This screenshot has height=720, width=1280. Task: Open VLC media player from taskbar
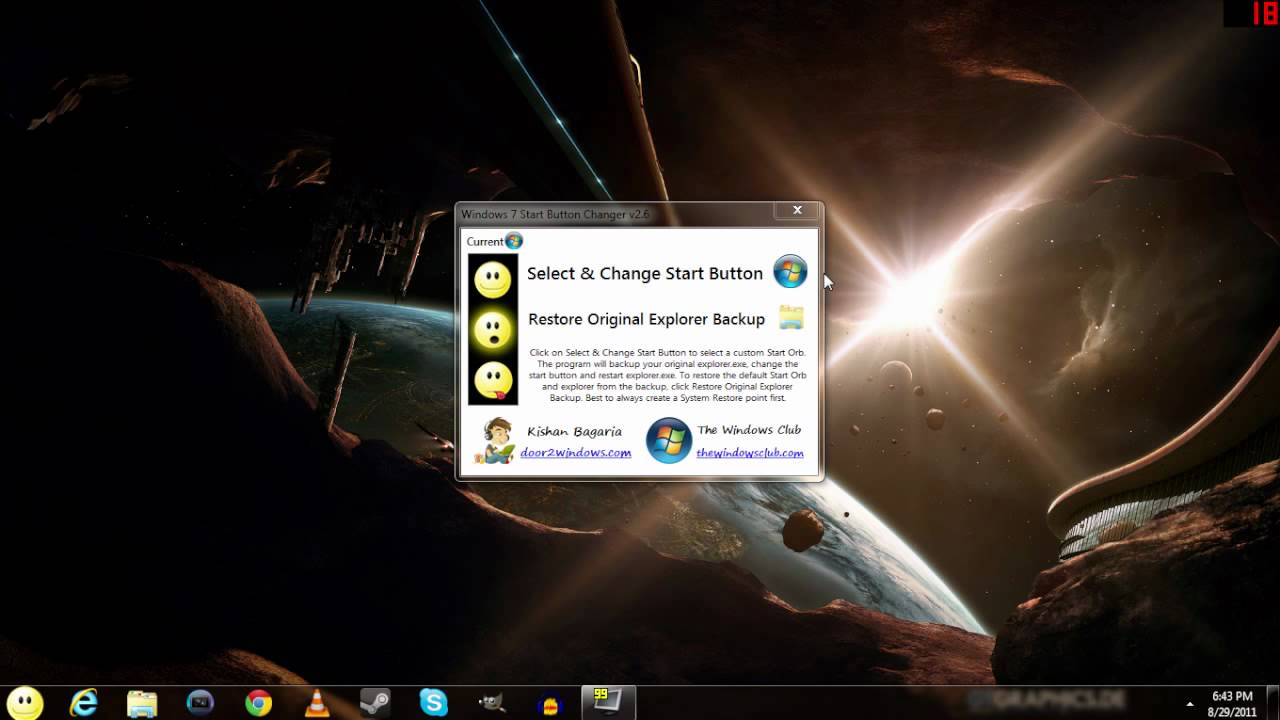(x=317, y=704)
